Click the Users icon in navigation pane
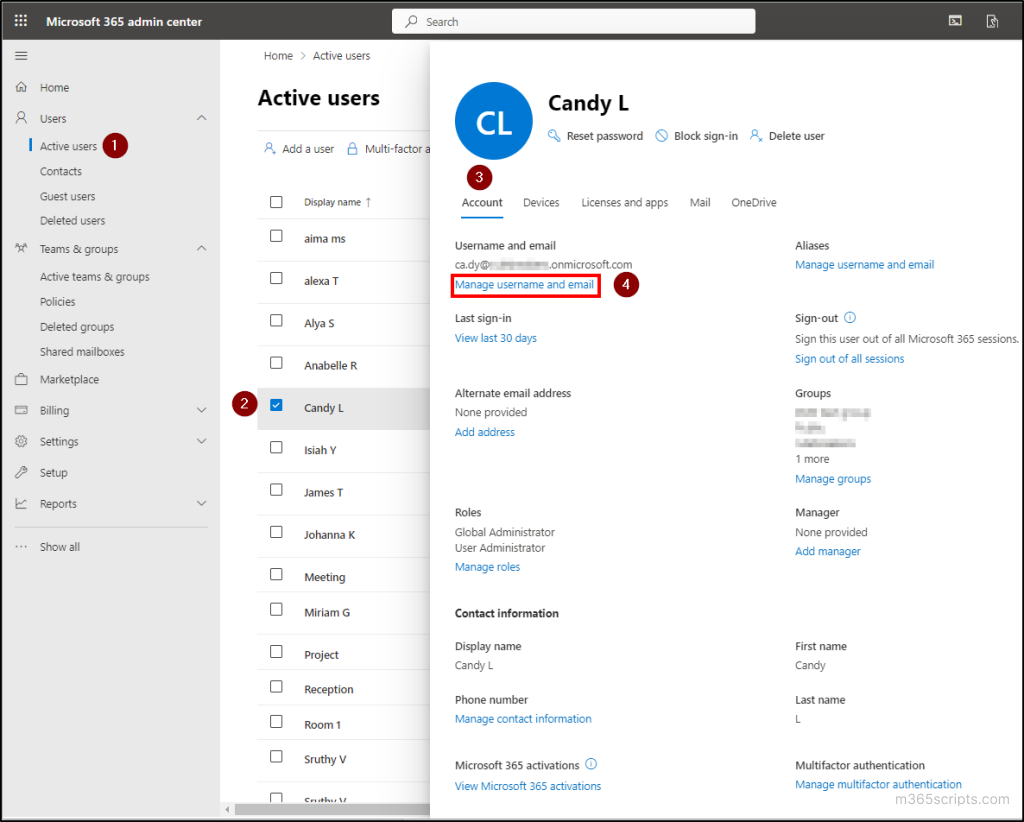1024x822 pixels. (x=21, y=118)
